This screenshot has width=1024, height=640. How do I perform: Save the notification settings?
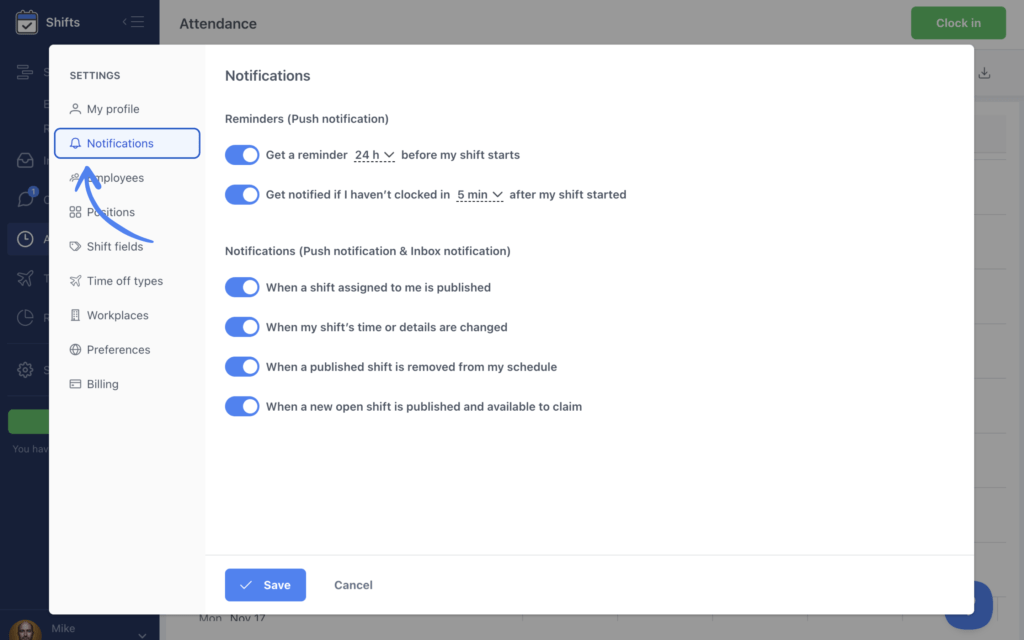[x=265, y=585]
